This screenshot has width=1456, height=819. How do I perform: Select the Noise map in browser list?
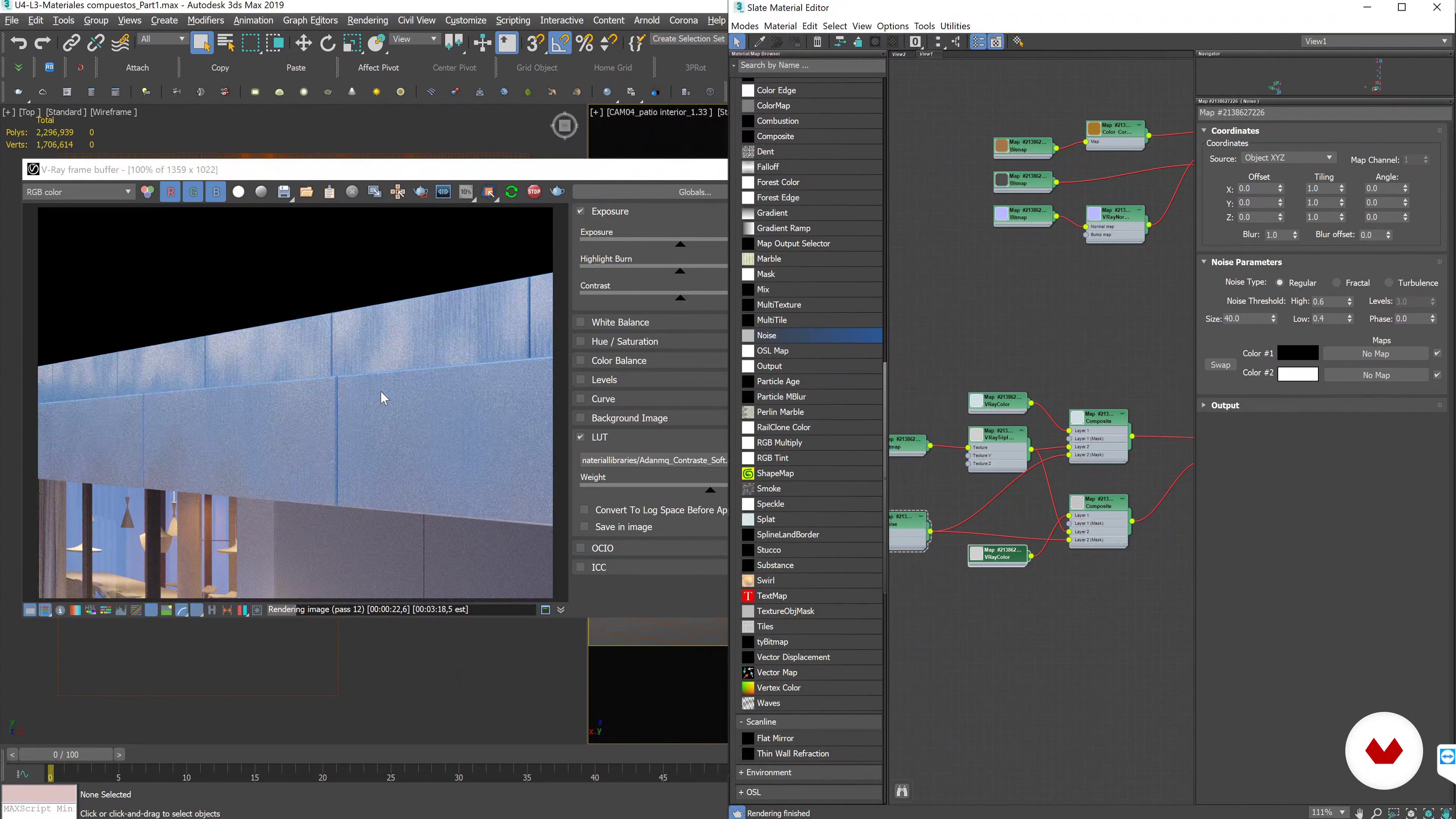tap(812, 335)
